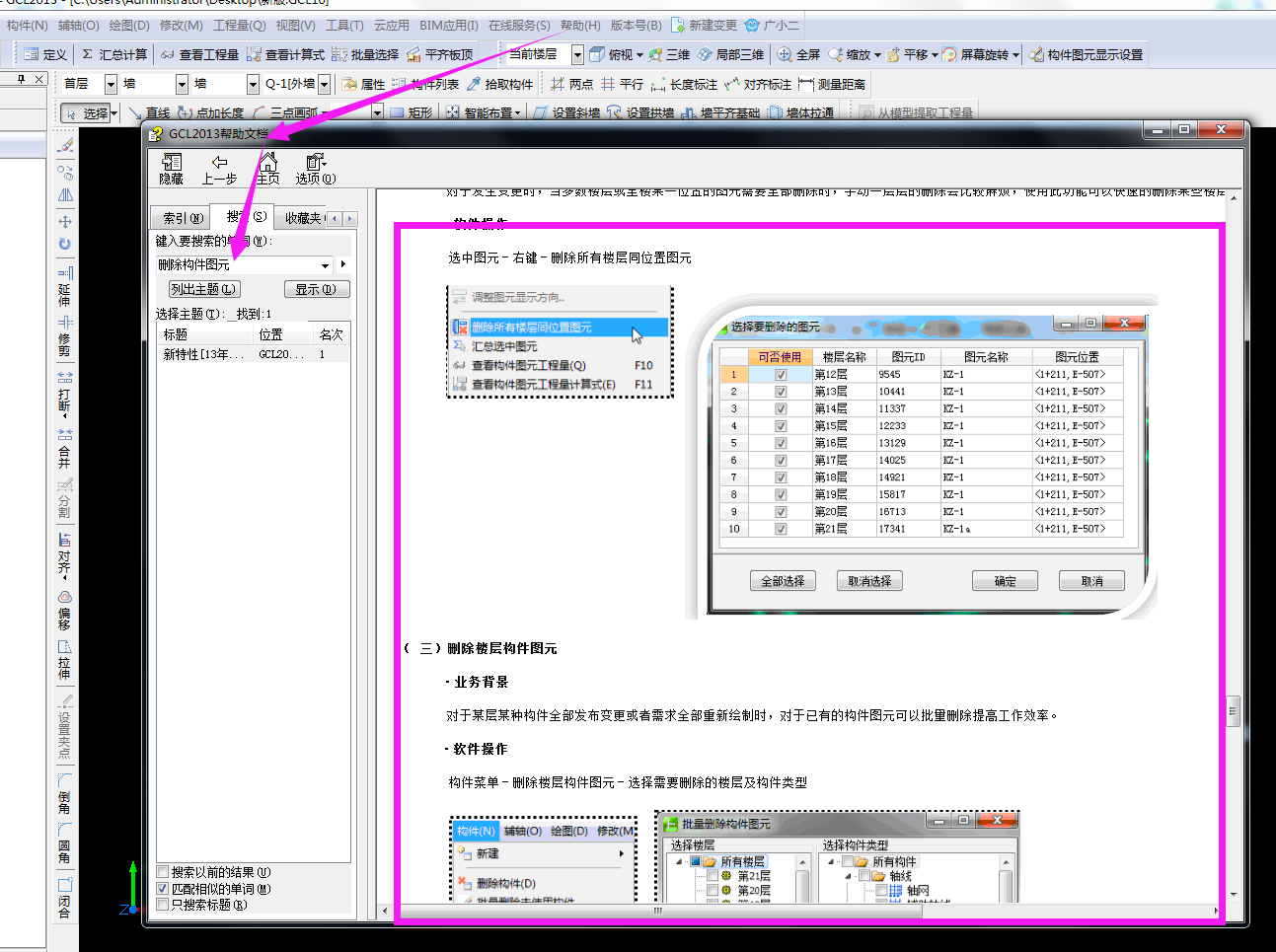1276x952 pixels.
Task: Click the 平齐板顶 tool
Action: (440, 54)
